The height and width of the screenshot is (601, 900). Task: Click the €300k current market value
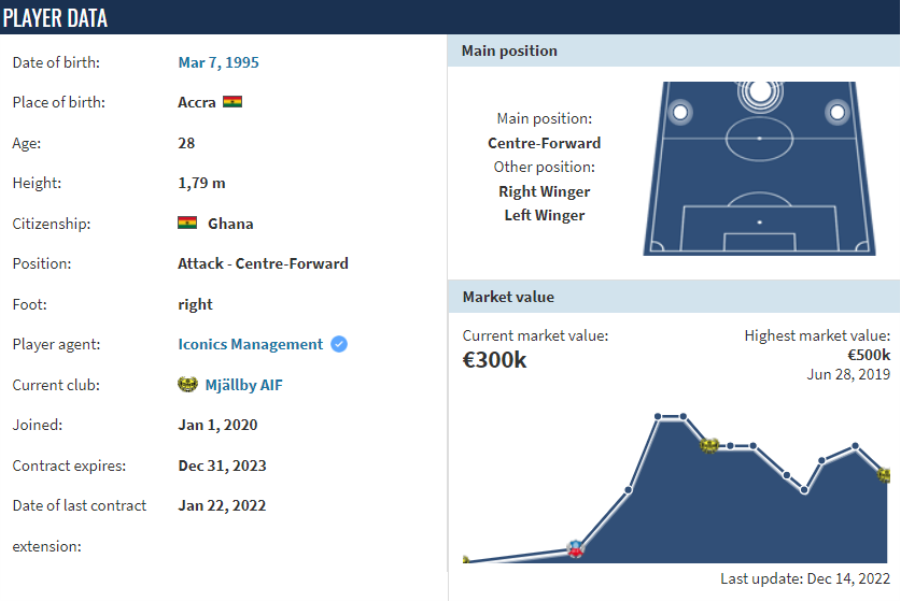coord(494,360)
